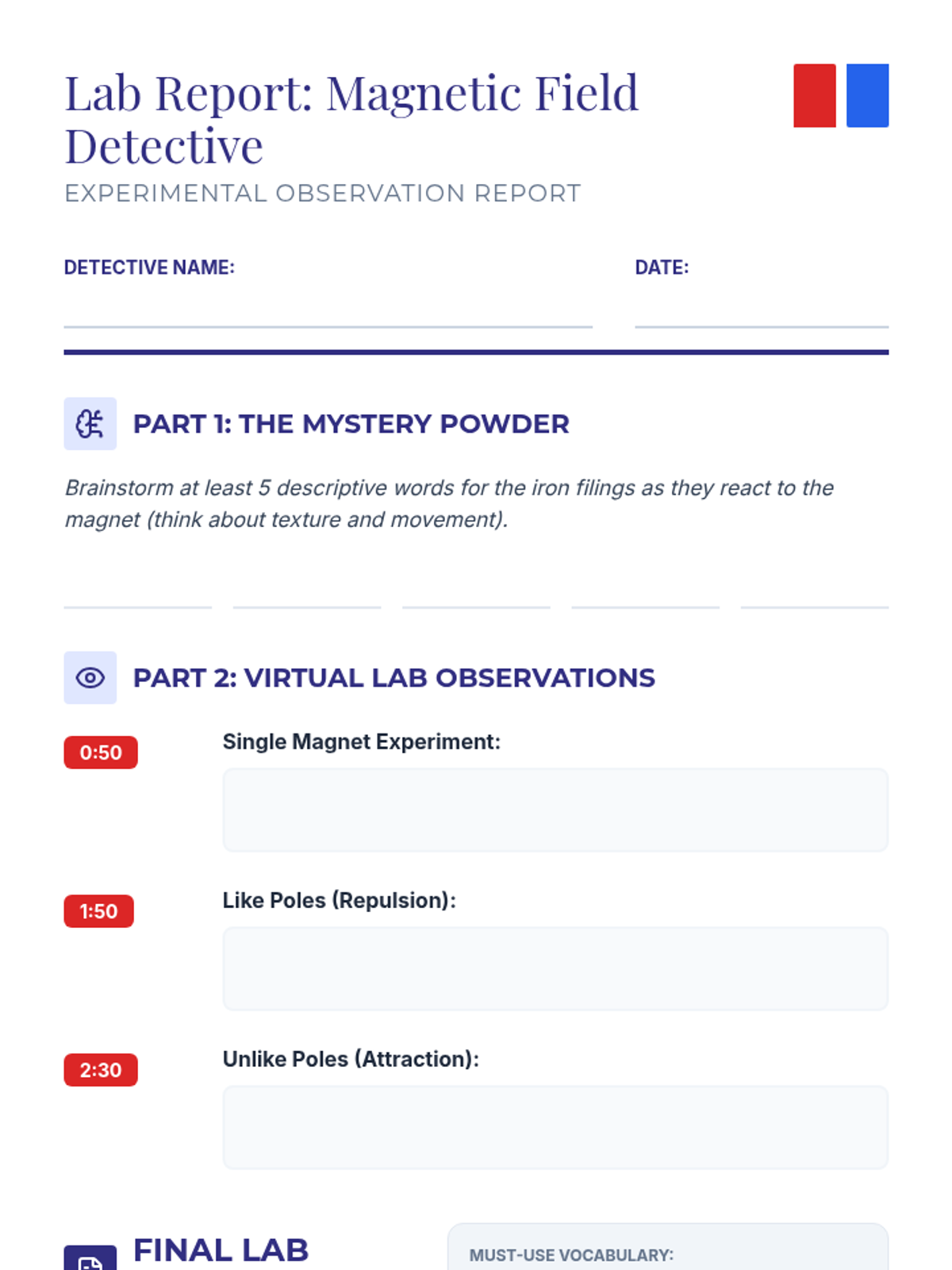The width and height of the screenshot is (952, 1270).
Task: Click the Lab Report: Magnetic Field Detective title
Action: click(x=351, y=119)
